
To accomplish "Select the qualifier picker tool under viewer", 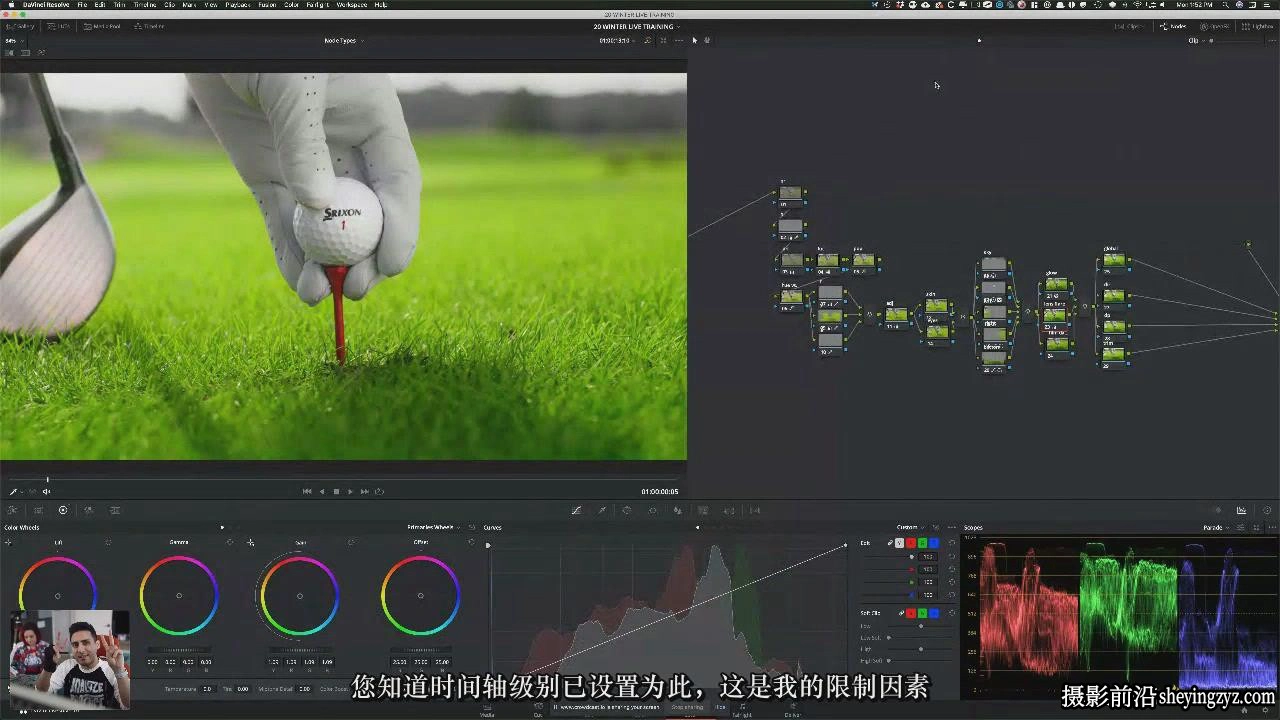I will tap(13, 491).
